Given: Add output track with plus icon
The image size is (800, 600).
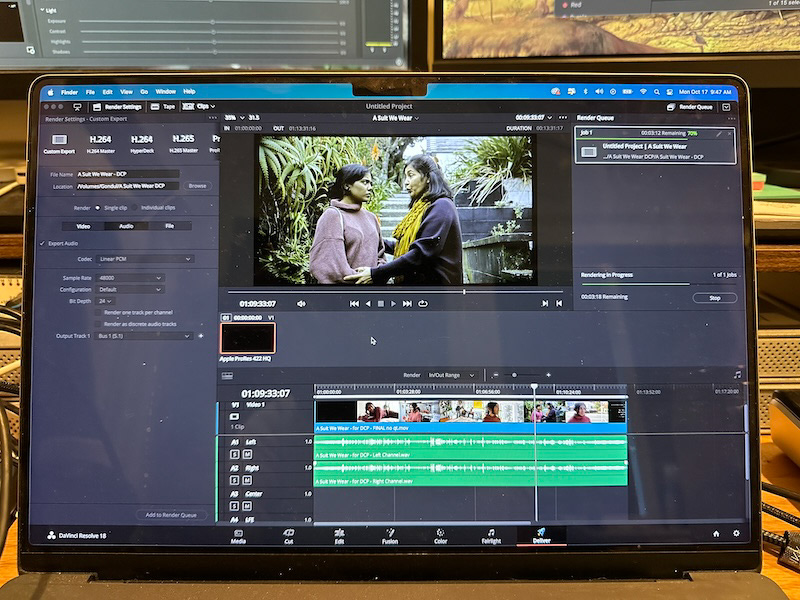Looking at the screenshot, I should 201,336.
